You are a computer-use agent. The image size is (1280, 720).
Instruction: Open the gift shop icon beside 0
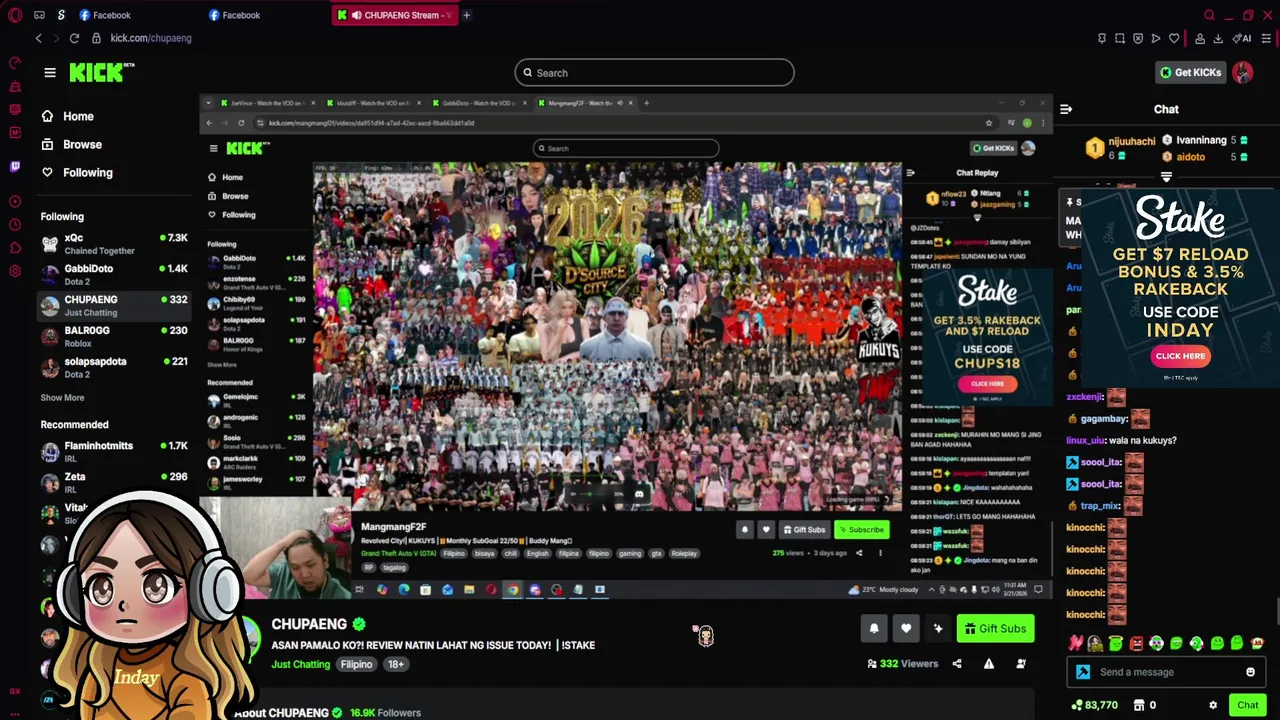tap(1138, 705)
